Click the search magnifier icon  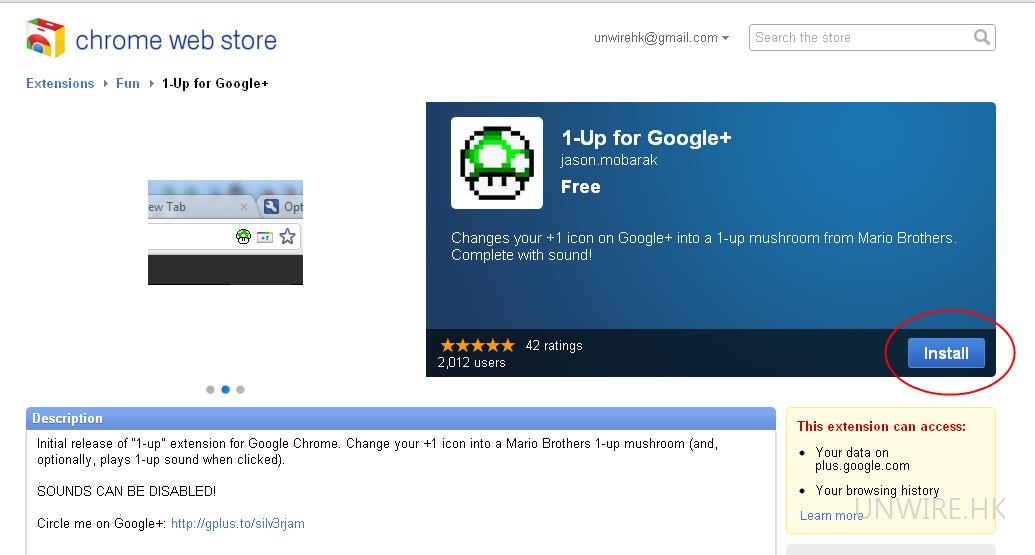[x=982, y=38]
